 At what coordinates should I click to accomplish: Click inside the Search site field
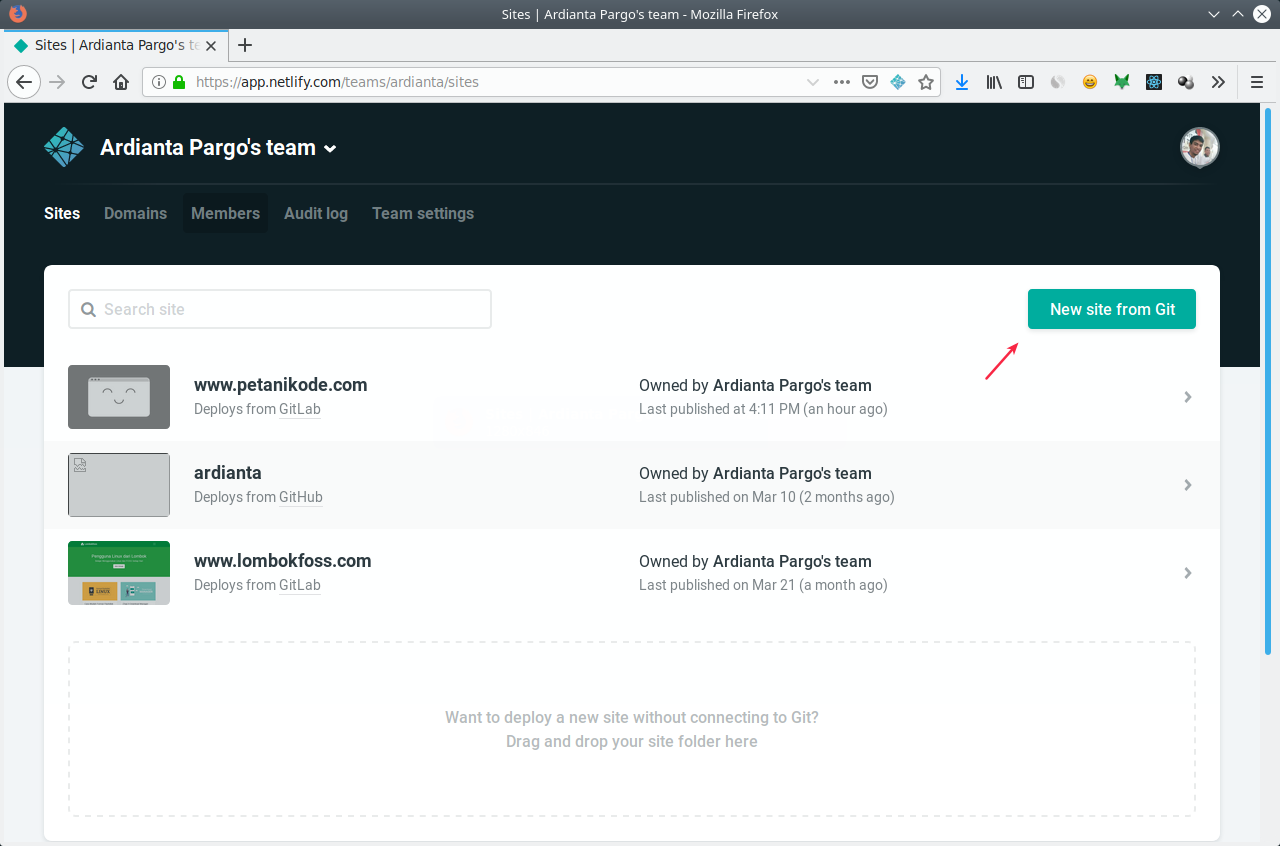(x=280, y=309)
